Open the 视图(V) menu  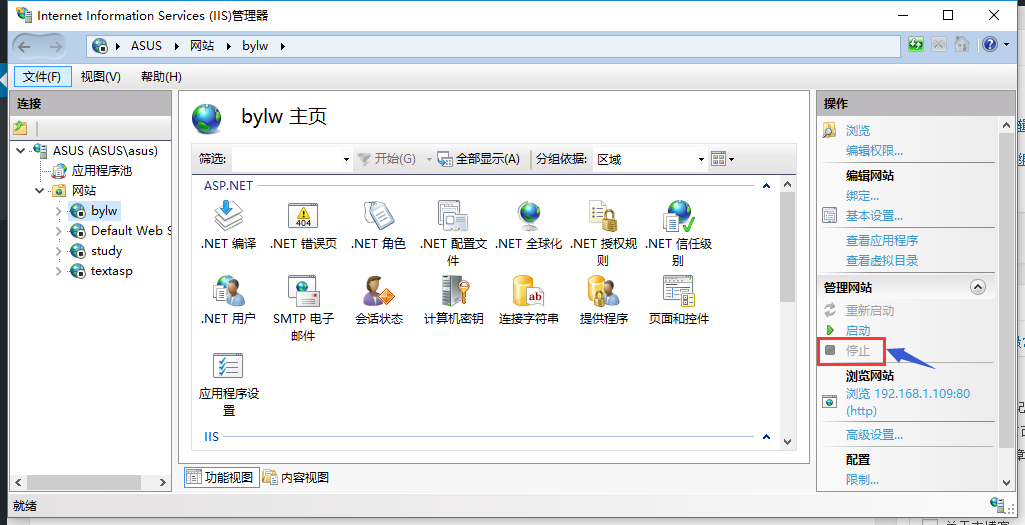[101, 76]
